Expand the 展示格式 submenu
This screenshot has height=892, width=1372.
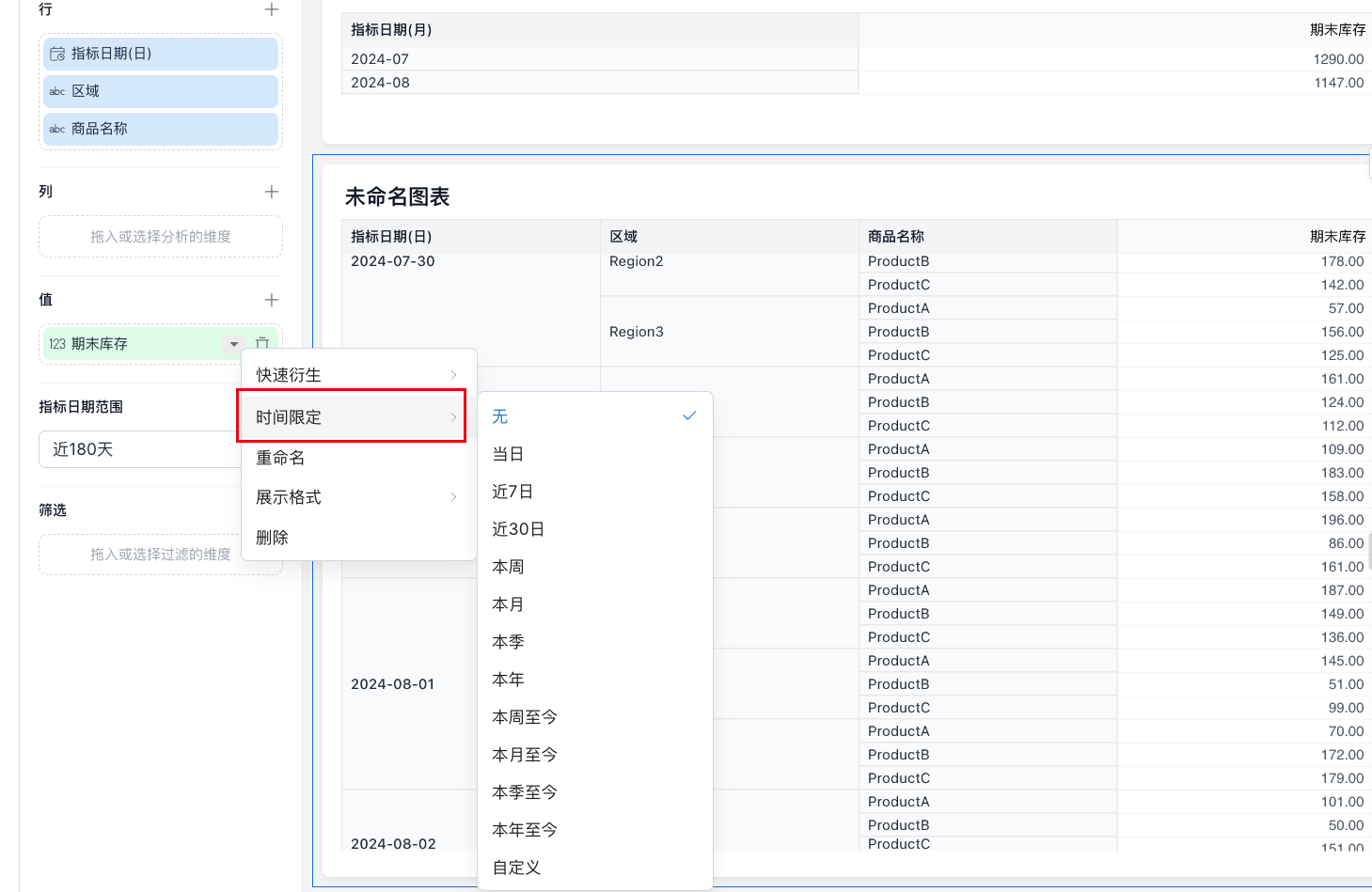click(357, 497)
